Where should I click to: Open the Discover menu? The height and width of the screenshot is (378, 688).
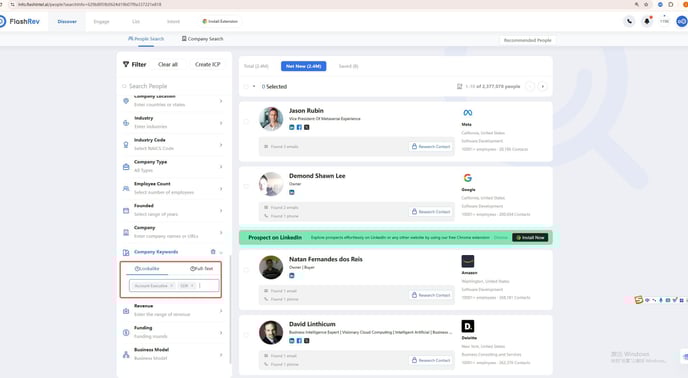click(x=67, y=22)
